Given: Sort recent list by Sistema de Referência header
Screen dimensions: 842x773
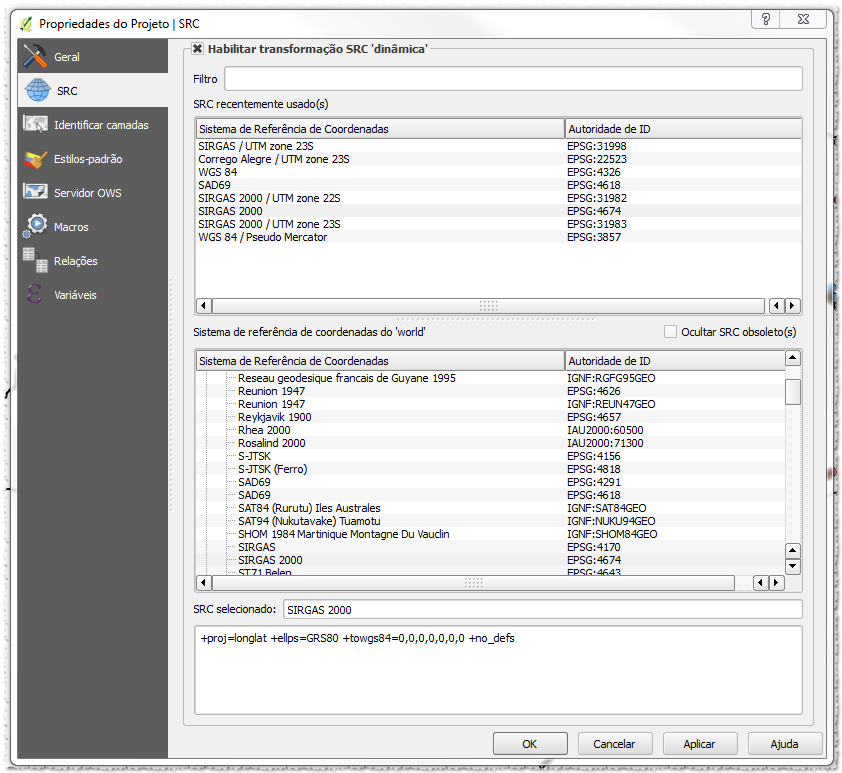Looking at the screenshot, I should [379, 129].
